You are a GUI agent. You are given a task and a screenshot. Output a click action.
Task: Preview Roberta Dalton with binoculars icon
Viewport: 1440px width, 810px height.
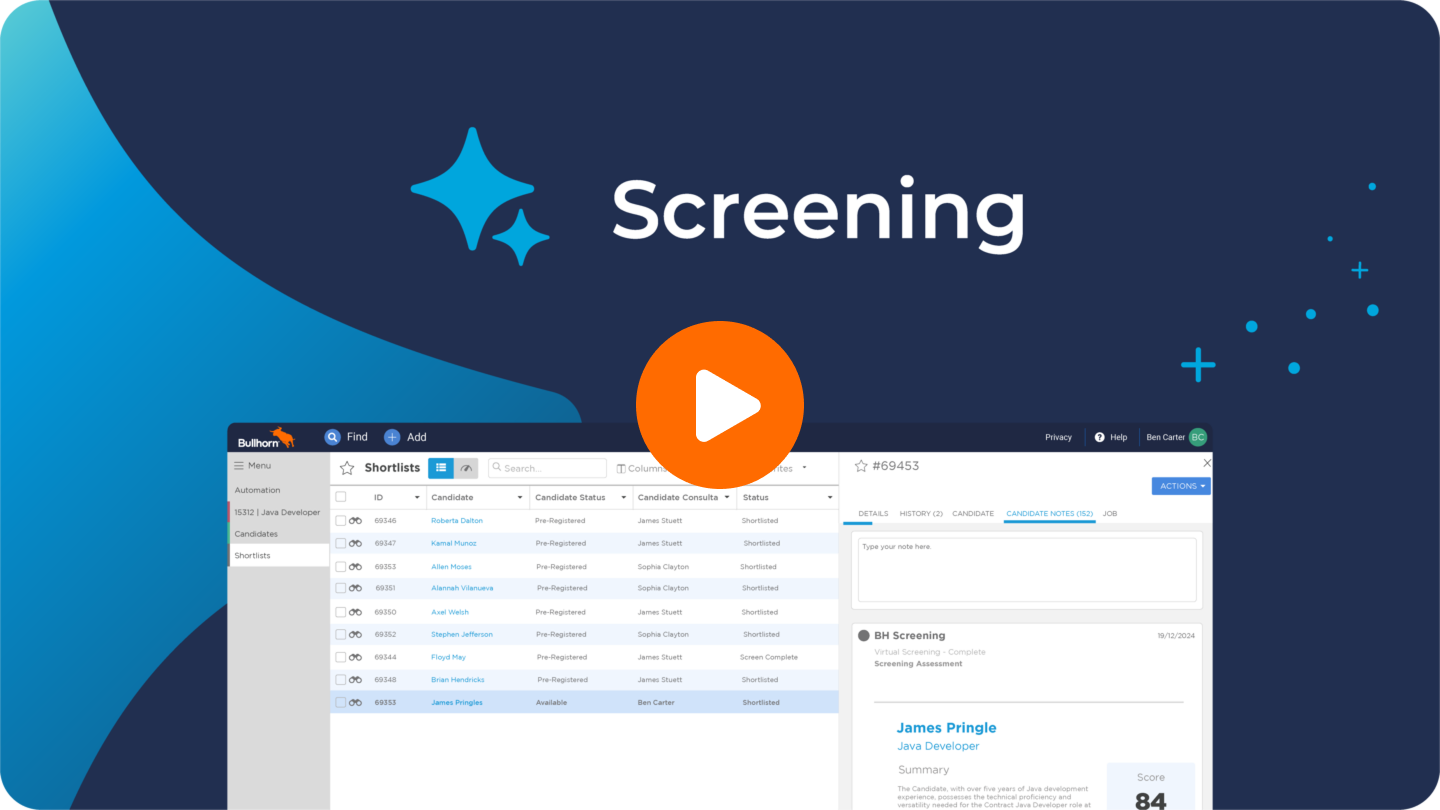(x=355, y=521)
